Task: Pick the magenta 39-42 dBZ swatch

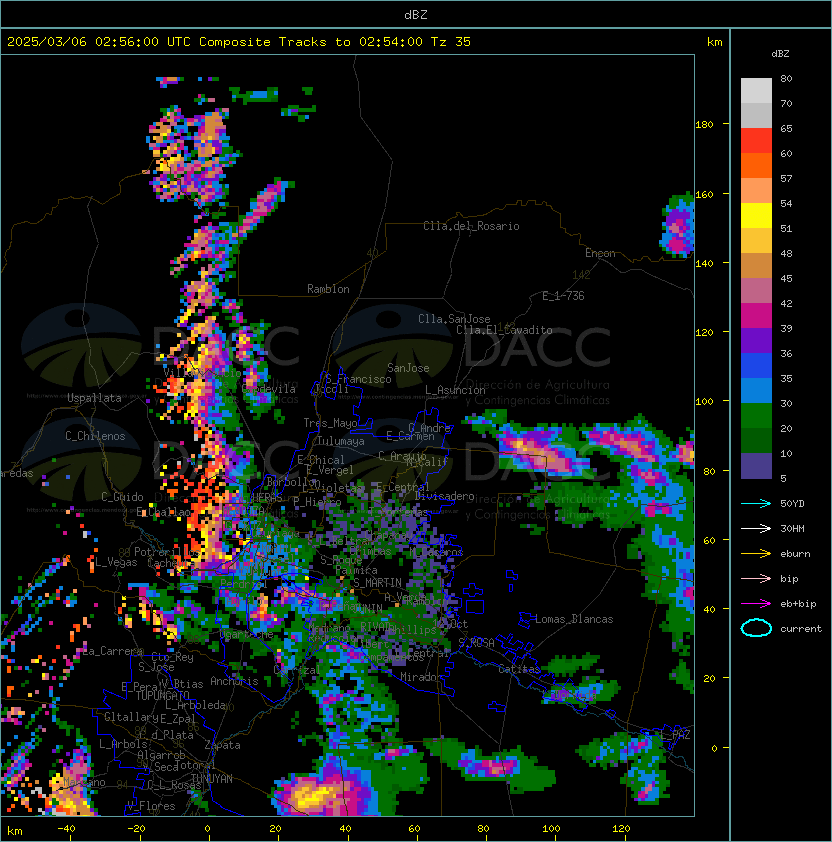Action: pyautogui.click(x=756, y=316)
